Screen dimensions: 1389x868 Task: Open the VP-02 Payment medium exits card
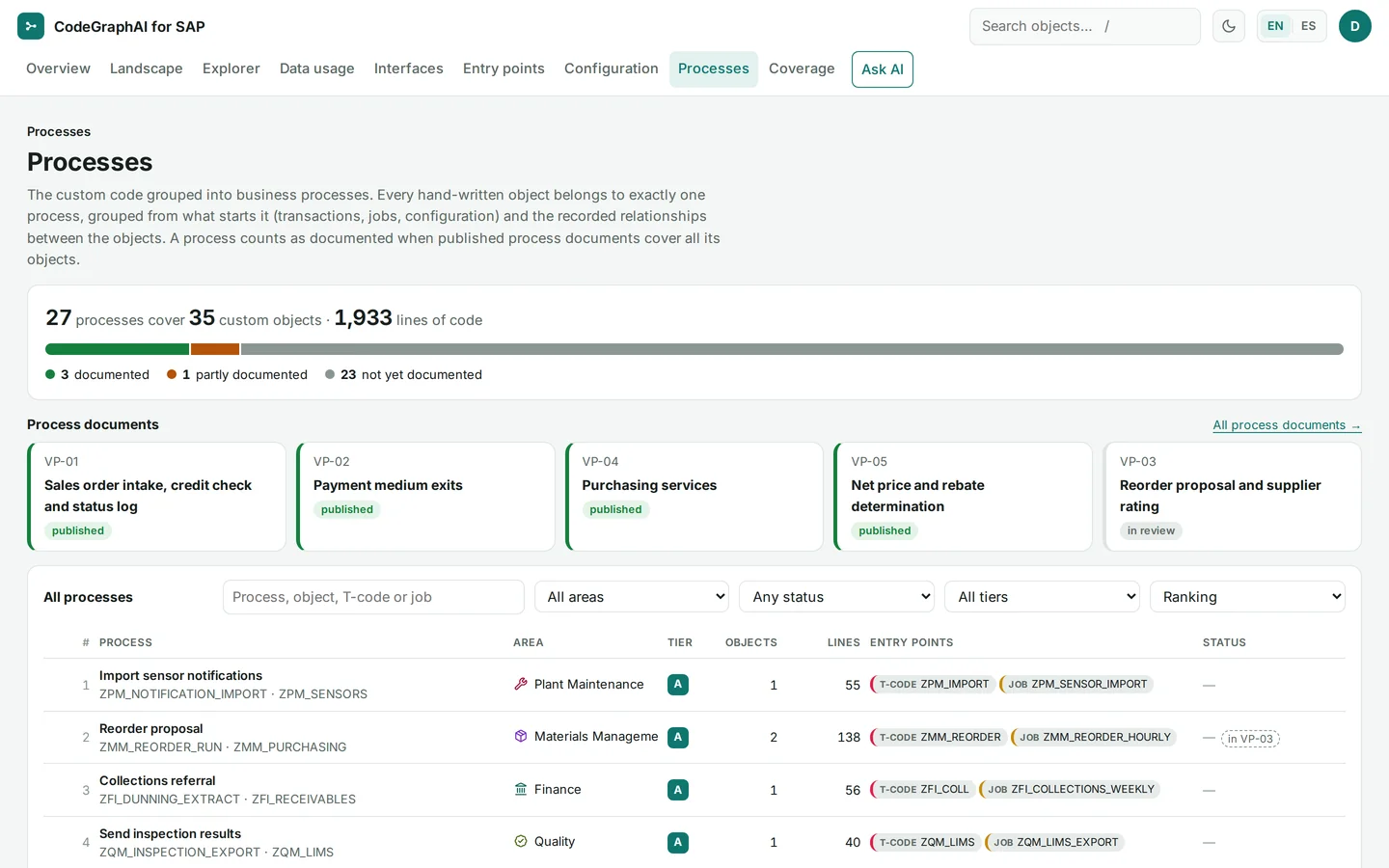tap(425, 497)
